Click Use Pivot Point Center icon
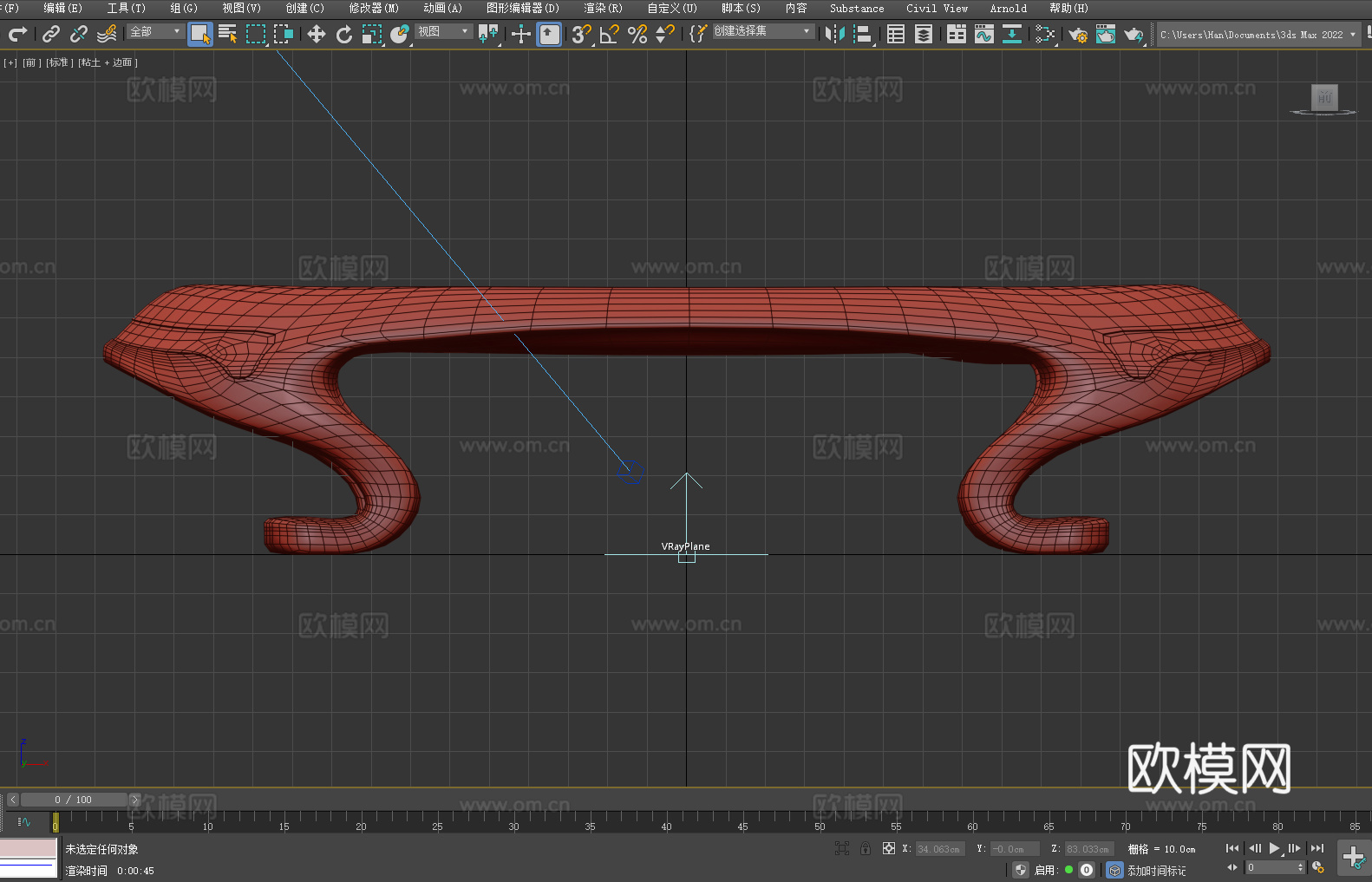Viewport: 1372px width, 882px height. click(x=488, y=34)
